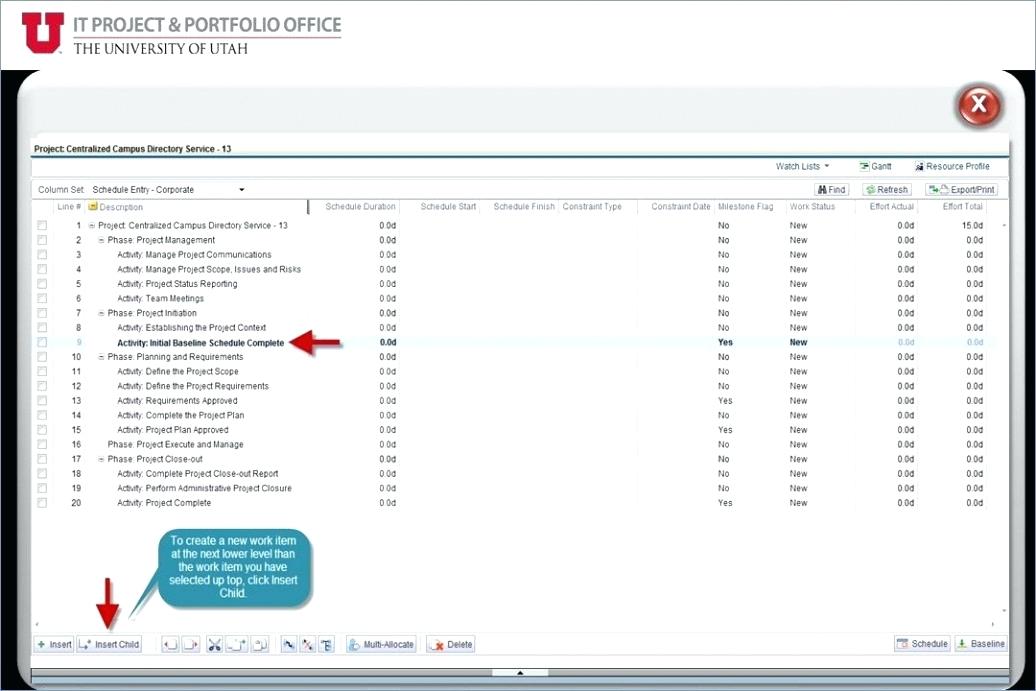1036x691 pixels.
Task: Click the scissors Cut icon
Action: click(x=214, y=645)
